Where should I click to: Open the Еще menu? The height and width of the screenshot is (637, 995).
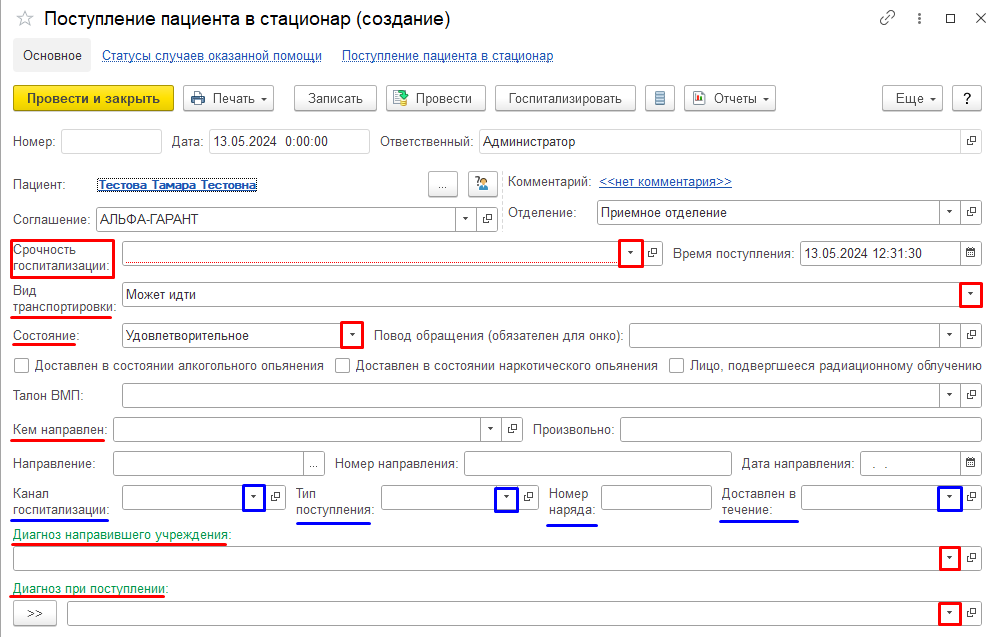(913, 98)
